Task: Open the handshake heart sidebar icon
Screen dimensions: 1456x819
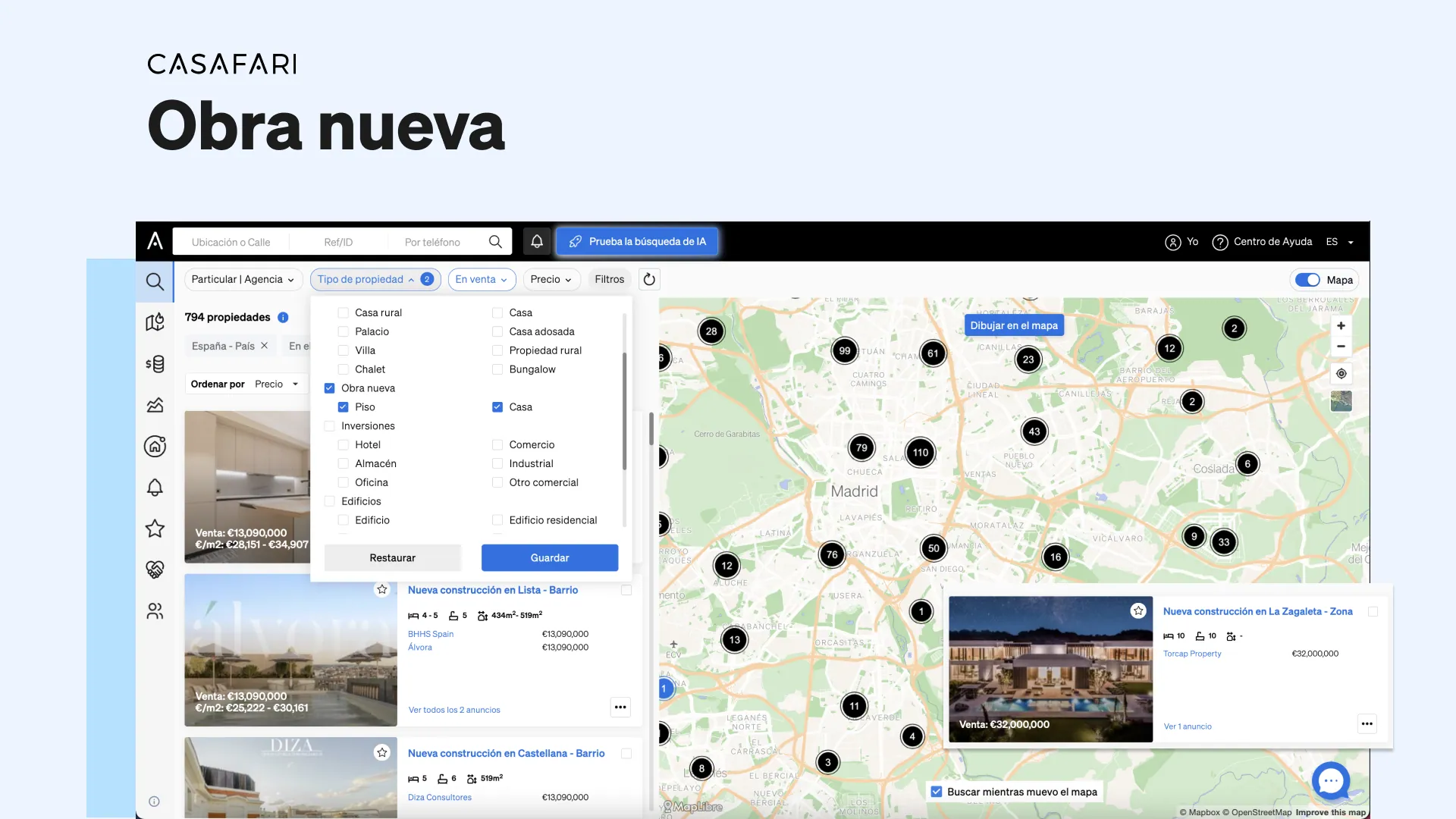Action: pyautogui.click(x=155, y=570)
